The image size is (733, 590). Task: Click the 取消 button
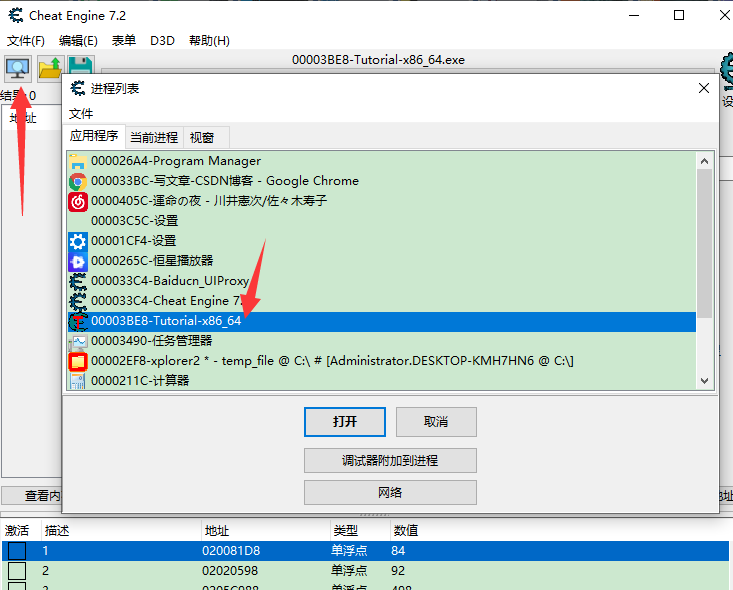point(436,422)
